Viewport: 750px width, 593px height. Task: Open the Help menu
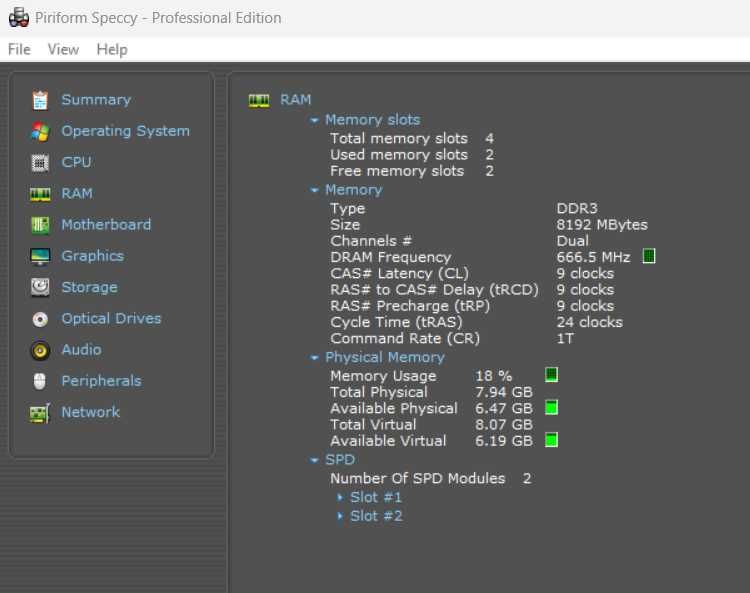[112, 49]
